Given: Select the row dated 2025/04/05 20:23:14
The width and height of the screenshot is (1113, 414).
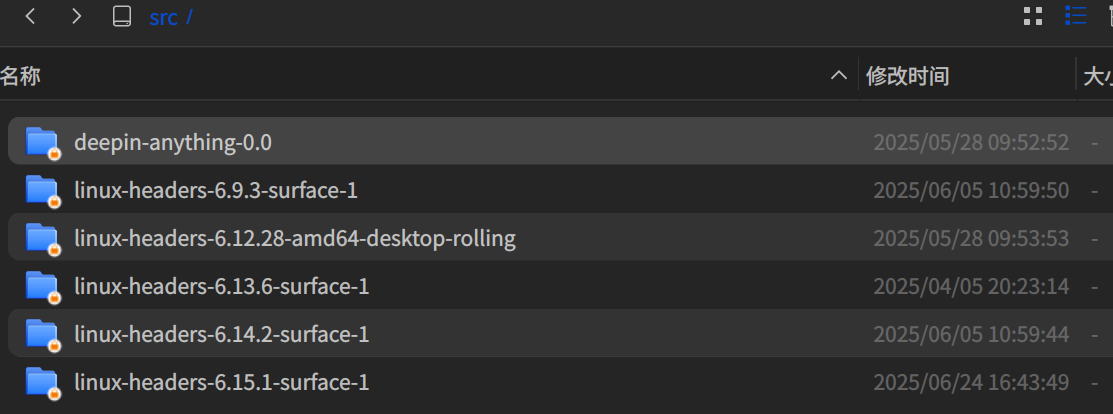Looking at the screenshot, I should pyautogui.click(x=561, y=286).
